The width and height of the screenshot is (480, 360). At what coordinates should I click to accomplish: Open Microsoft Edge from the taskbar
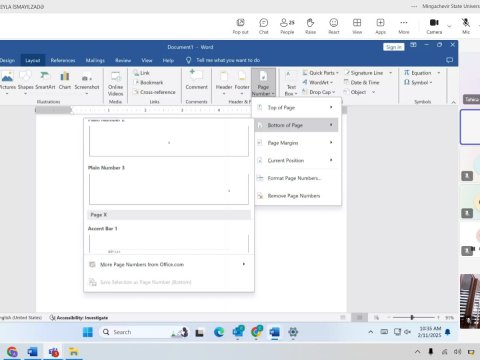(219, 332)
